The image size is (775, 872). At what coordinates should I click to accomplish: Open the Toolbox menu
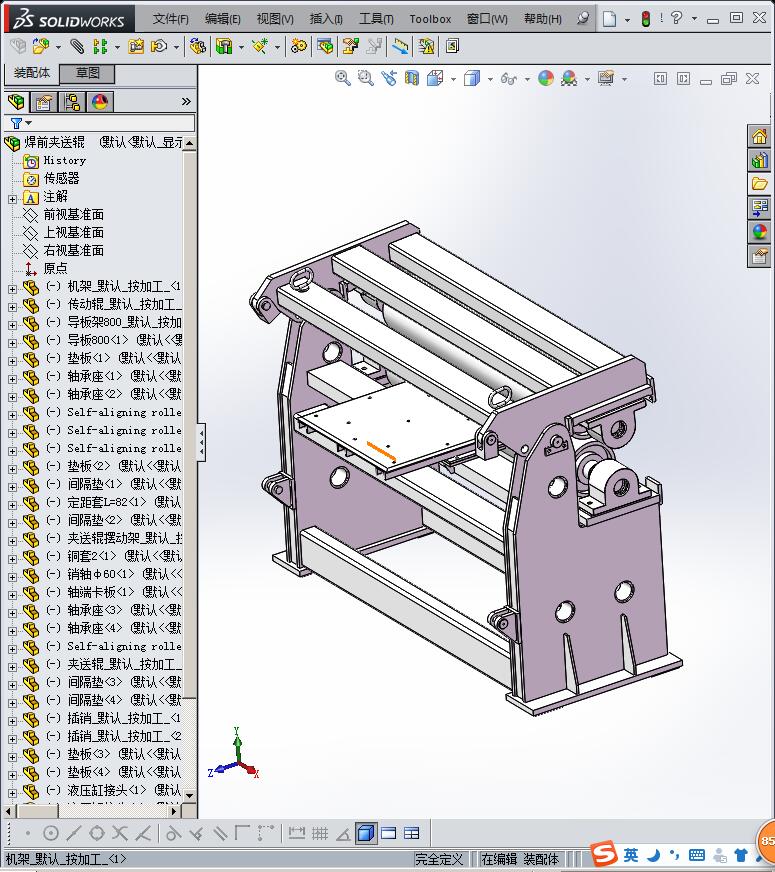430,19
